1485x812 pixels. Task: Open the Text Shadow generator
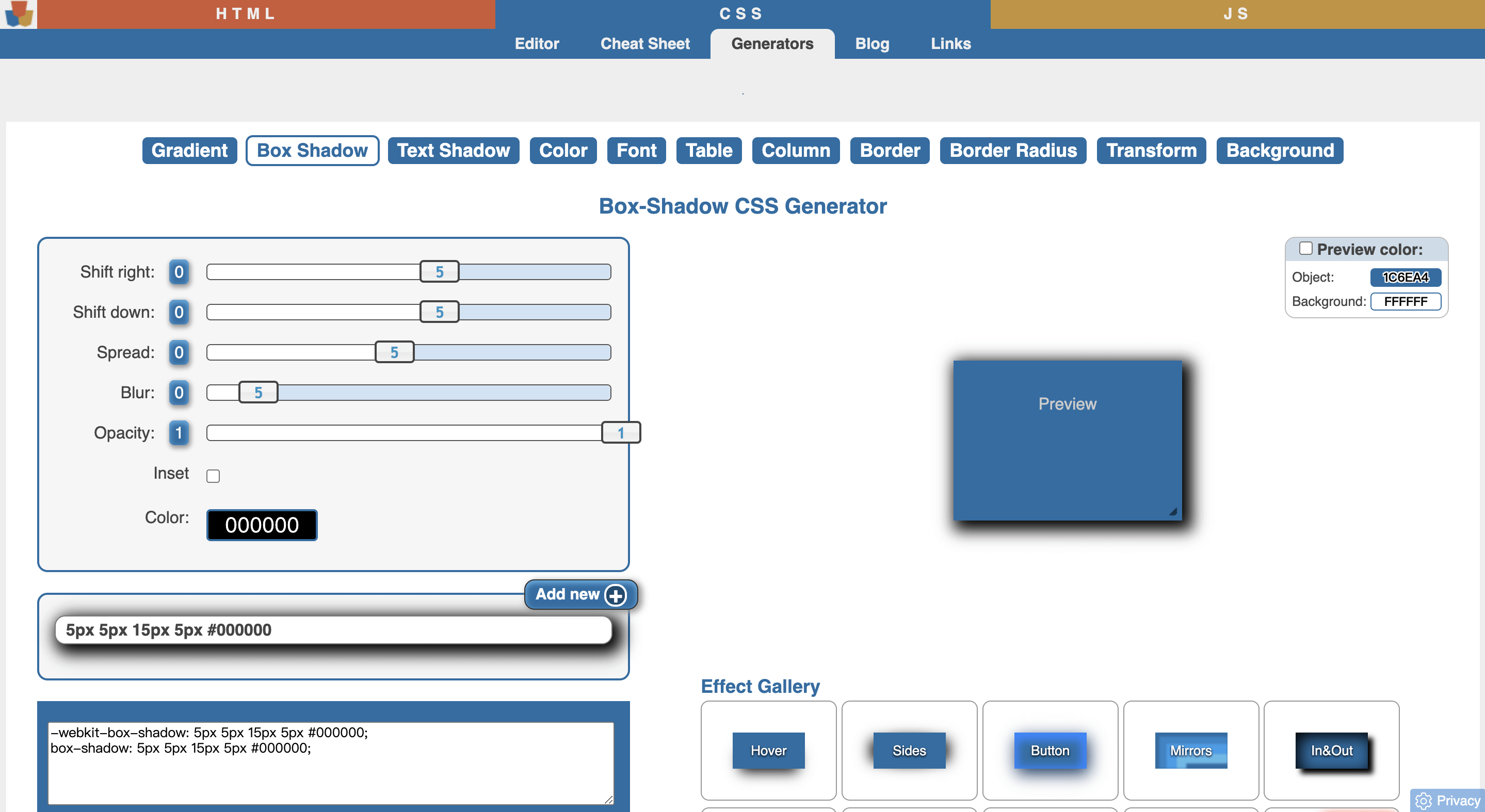tap(453, 151)
